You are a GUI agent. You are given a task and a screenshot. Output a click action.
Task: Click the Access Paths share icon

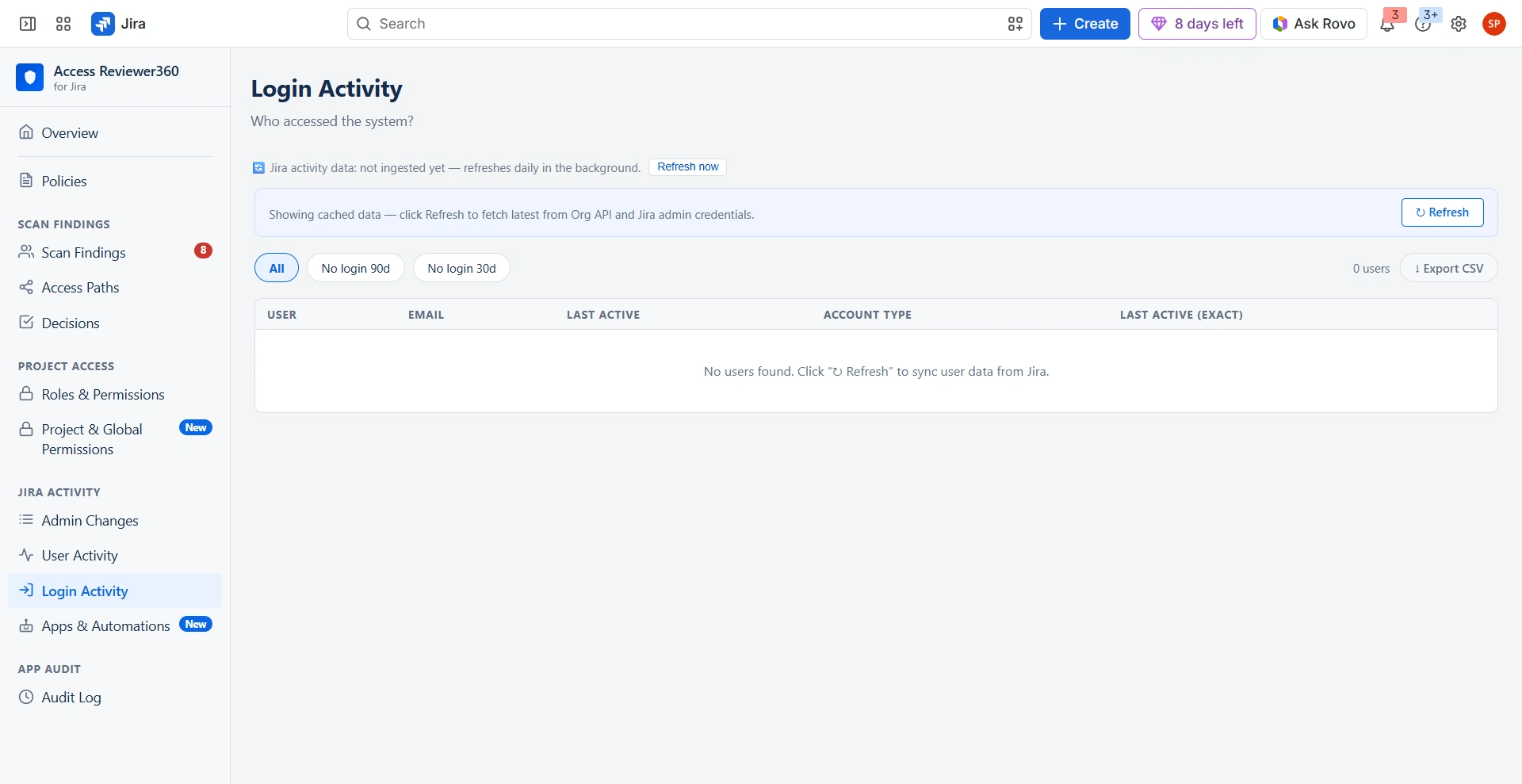(x=26, y=287)
